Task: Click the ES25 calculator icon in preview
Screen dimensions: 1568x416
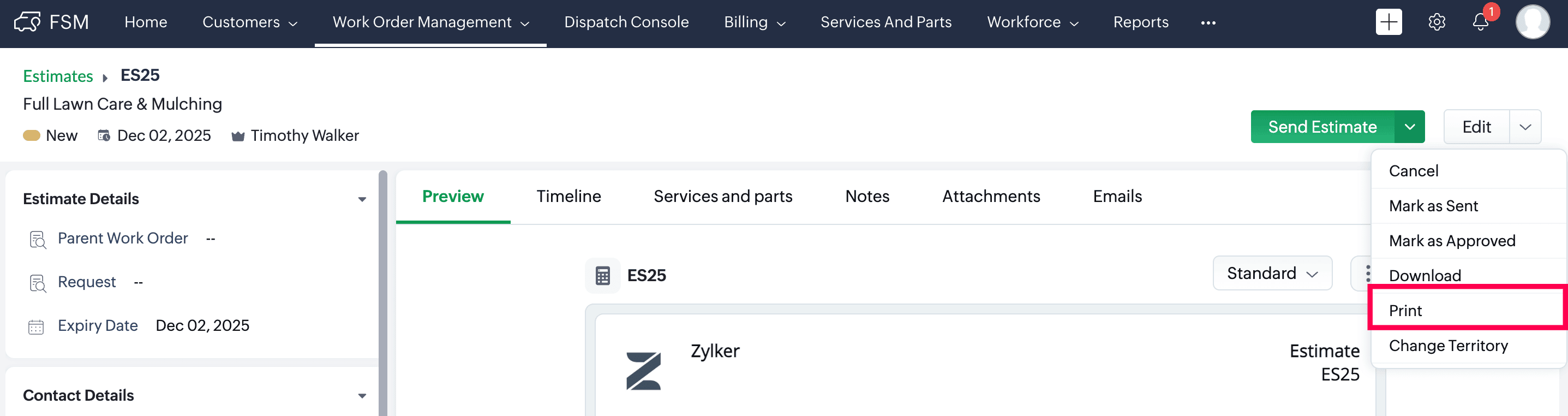Action: pos(603,275)
